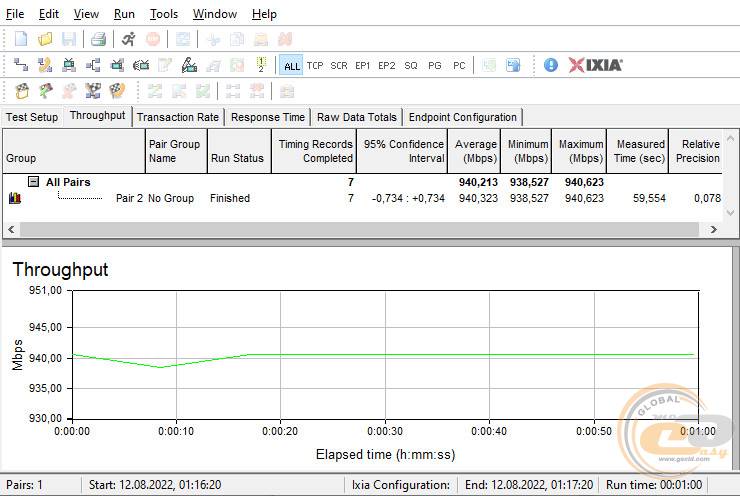Open the Run menu

click(124, 14)
